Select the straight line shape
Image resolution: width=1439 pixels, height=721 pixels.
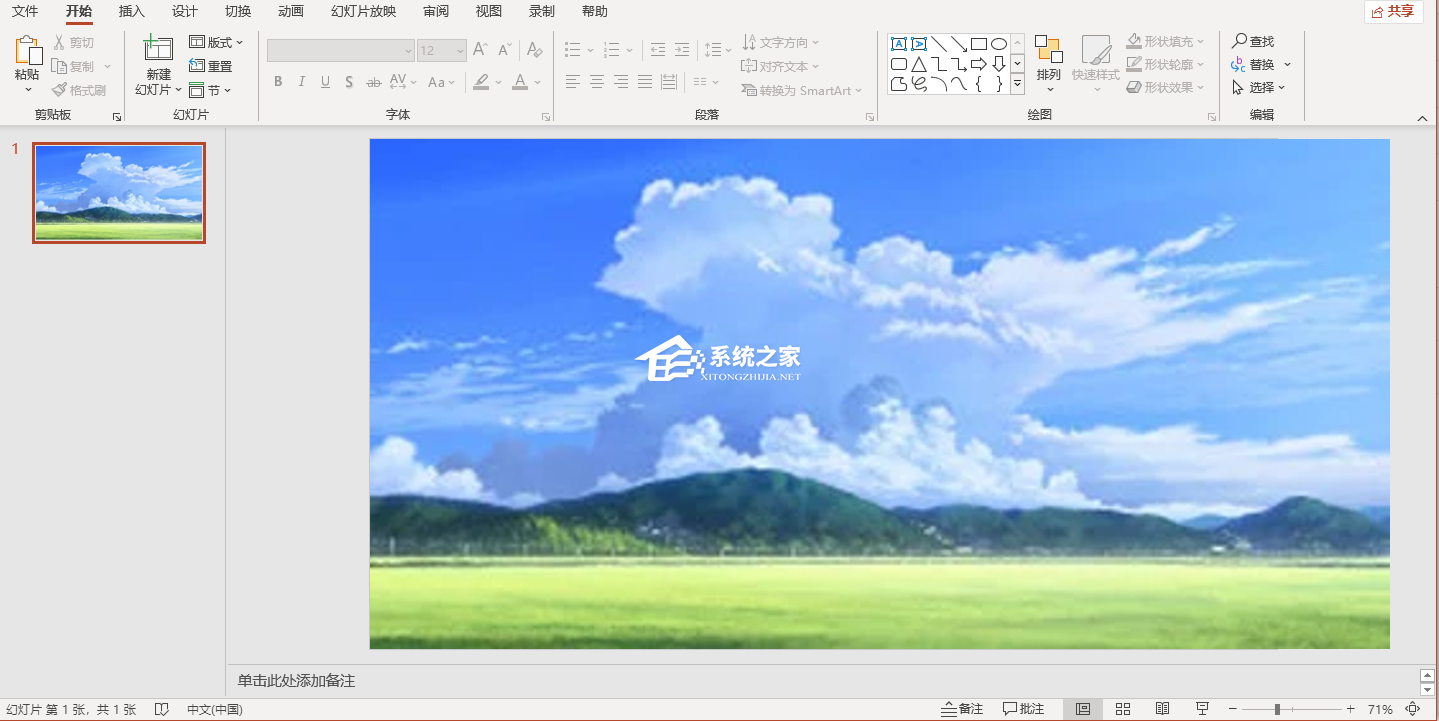(938, 44)
